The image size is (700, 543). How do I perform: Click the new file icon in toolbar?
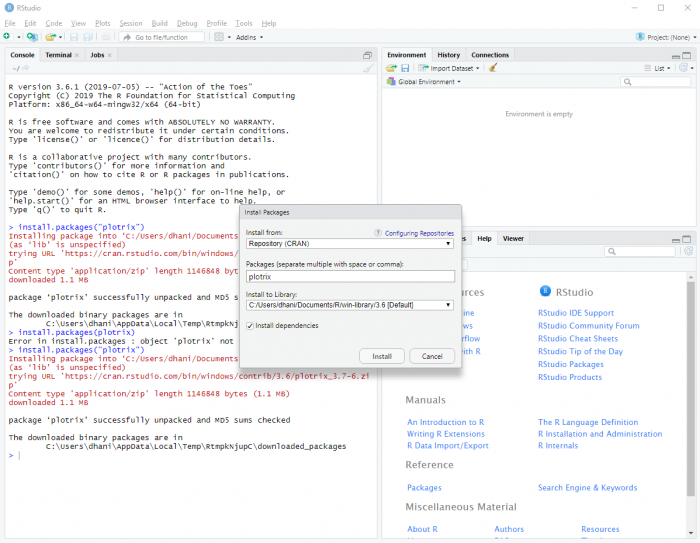7,37
